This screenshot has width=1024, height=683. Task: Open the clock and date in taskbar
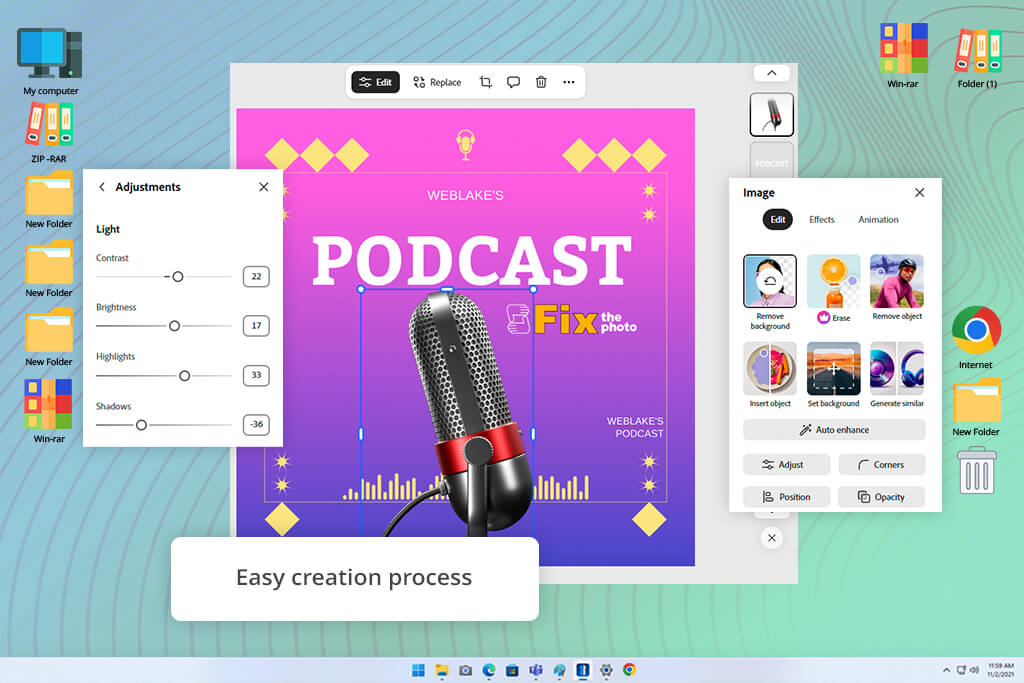pyautogui.click(x=1000, y=670)
